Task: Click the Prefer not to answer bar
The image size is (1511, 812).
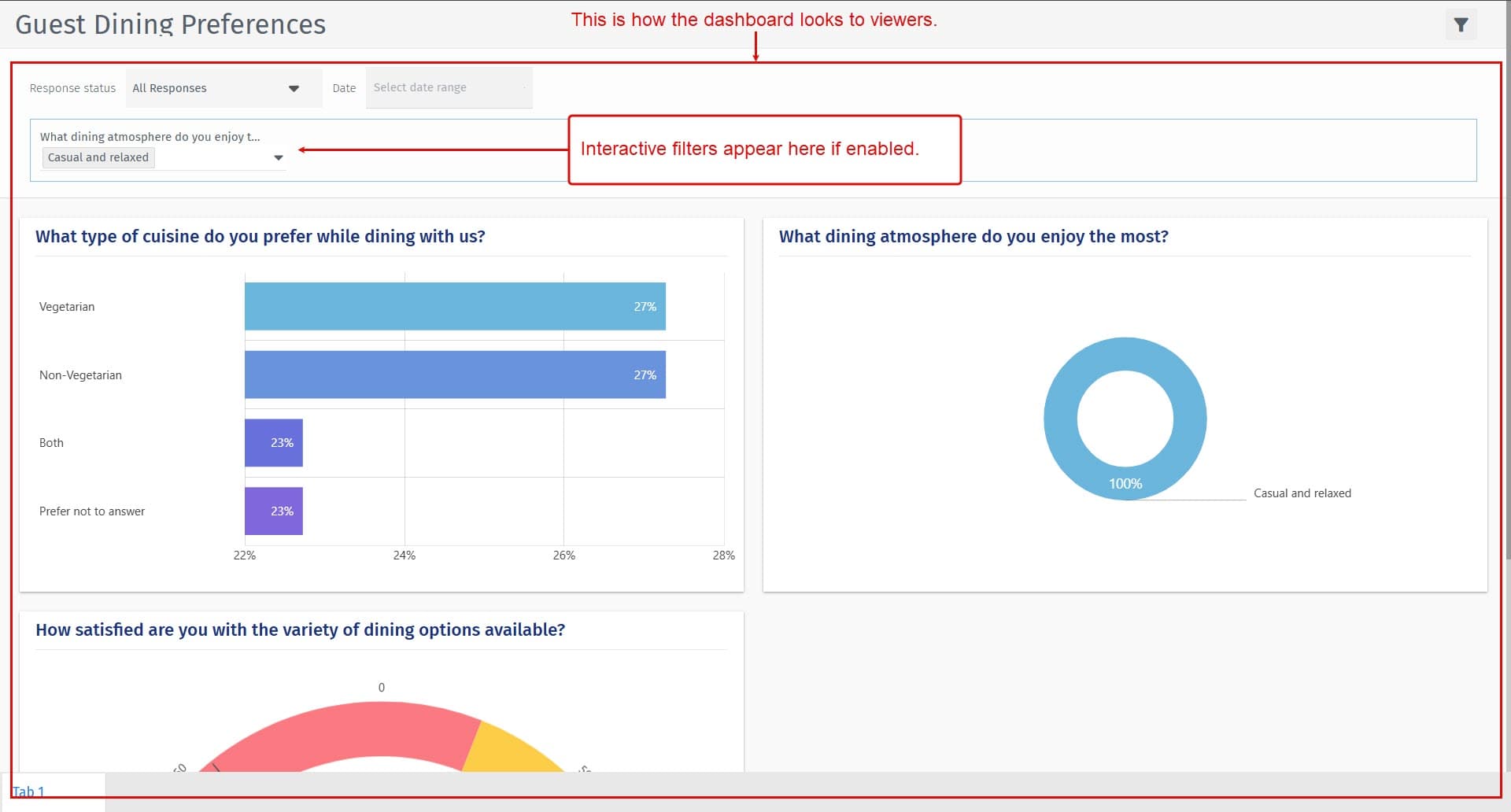Action: click(274, 511)
